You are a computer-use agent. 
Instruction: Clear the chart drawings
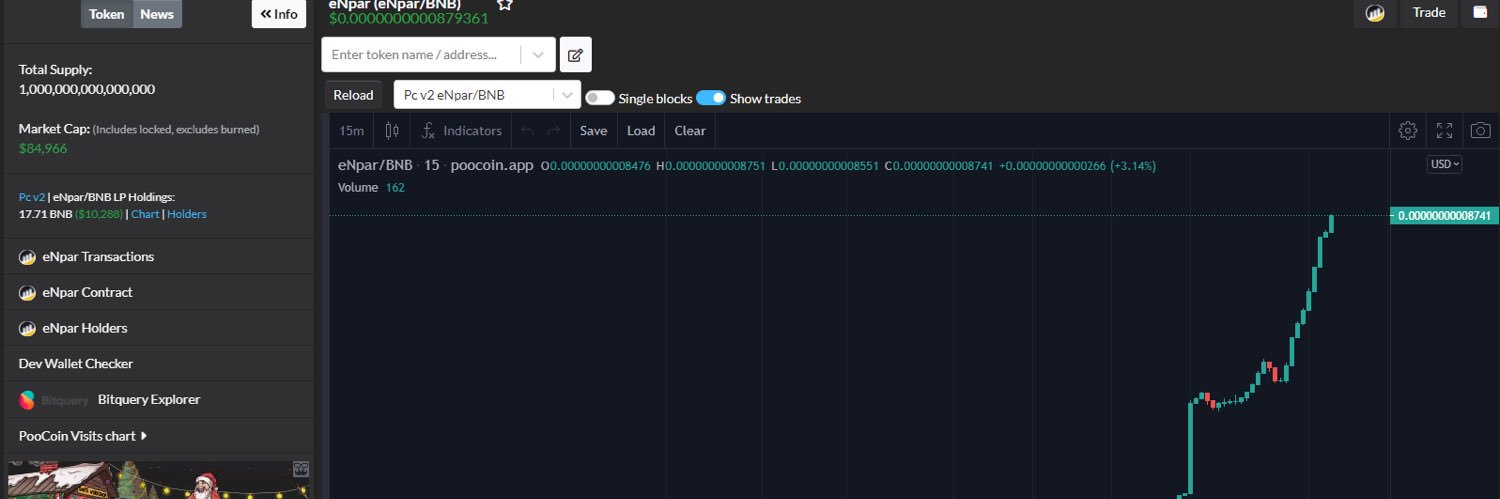click(690, 131)
